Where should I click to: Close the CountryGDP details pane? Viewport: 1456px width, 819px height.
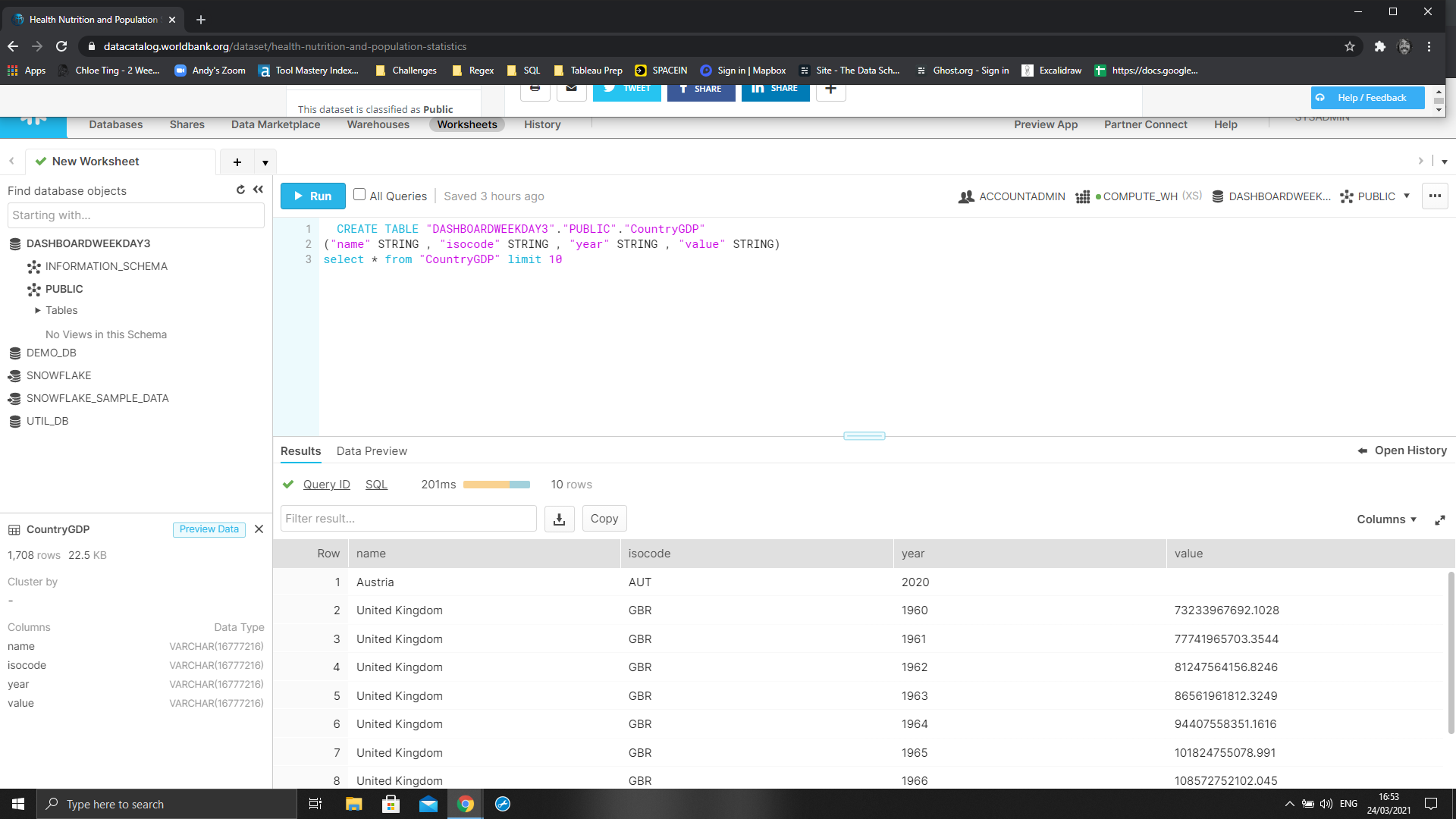coord(259,529)
